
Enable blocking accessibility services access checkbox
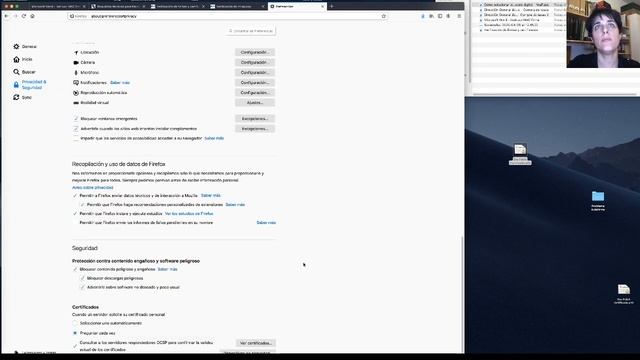[76, 138]
